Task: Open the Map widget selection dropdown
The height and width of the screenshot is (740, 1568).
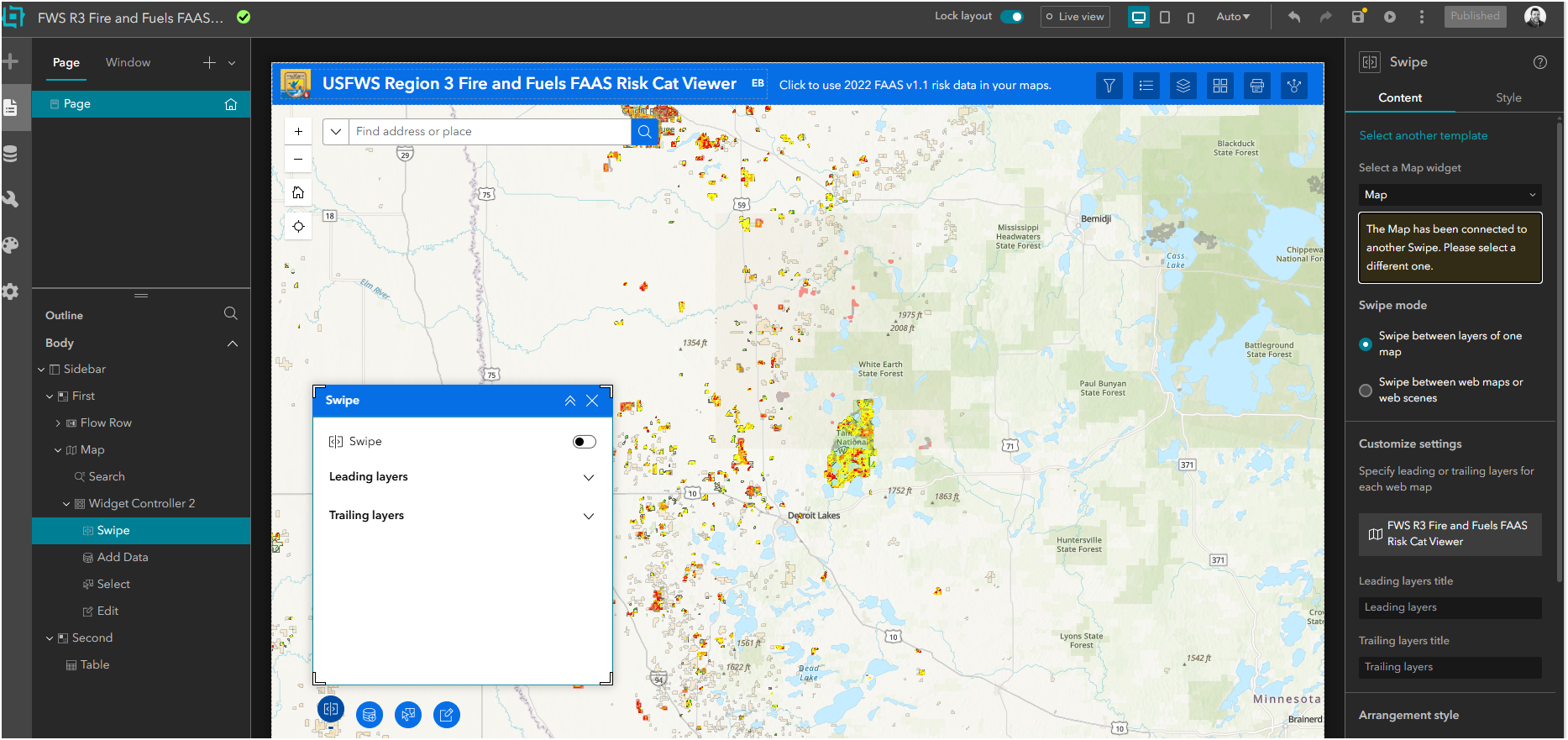Action: click(1450, 195)
